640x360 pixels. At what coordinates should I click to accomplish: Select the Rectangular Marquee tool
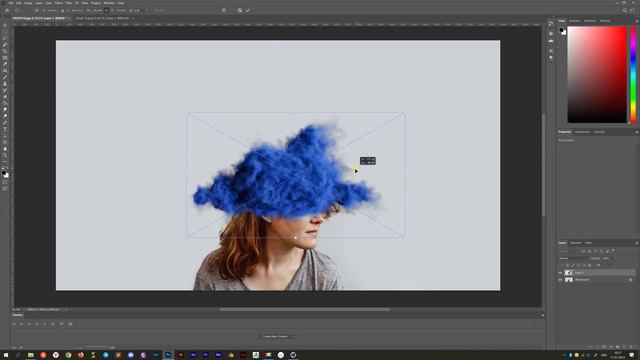(x=5, y=31)
